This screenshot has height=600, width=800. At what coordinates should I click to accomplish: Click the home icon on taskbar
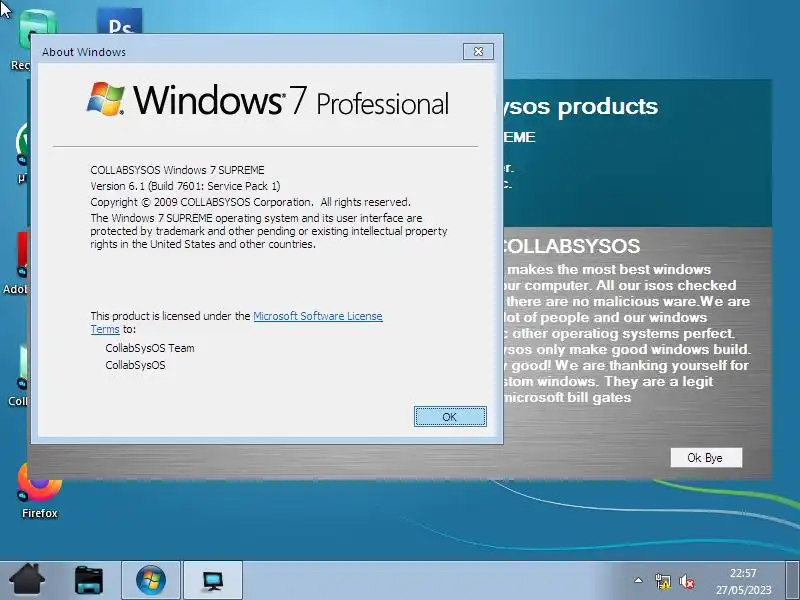pos(27,580)
